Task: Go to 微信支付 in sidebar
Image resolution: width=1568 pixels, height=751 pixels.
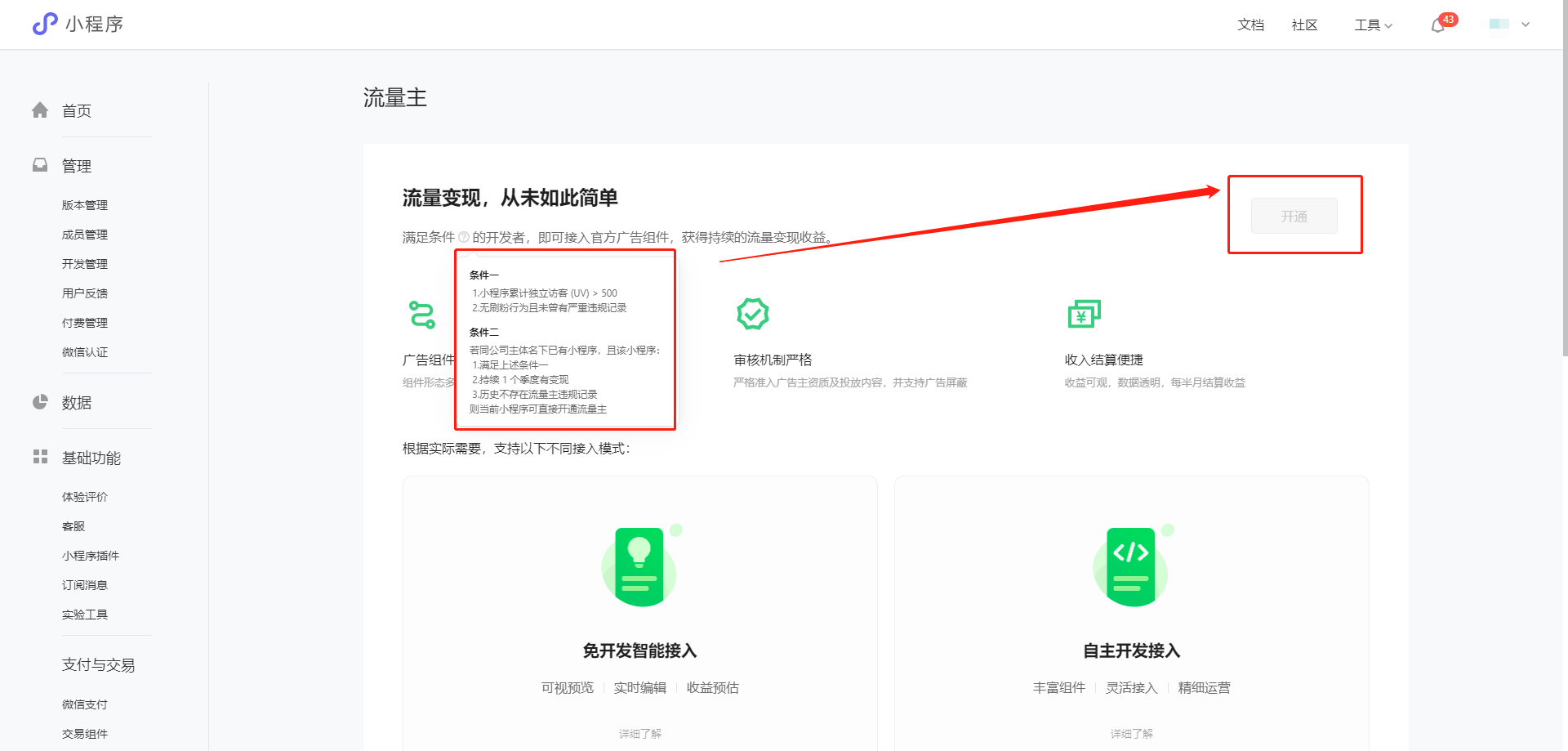Action: click(85, 704)
